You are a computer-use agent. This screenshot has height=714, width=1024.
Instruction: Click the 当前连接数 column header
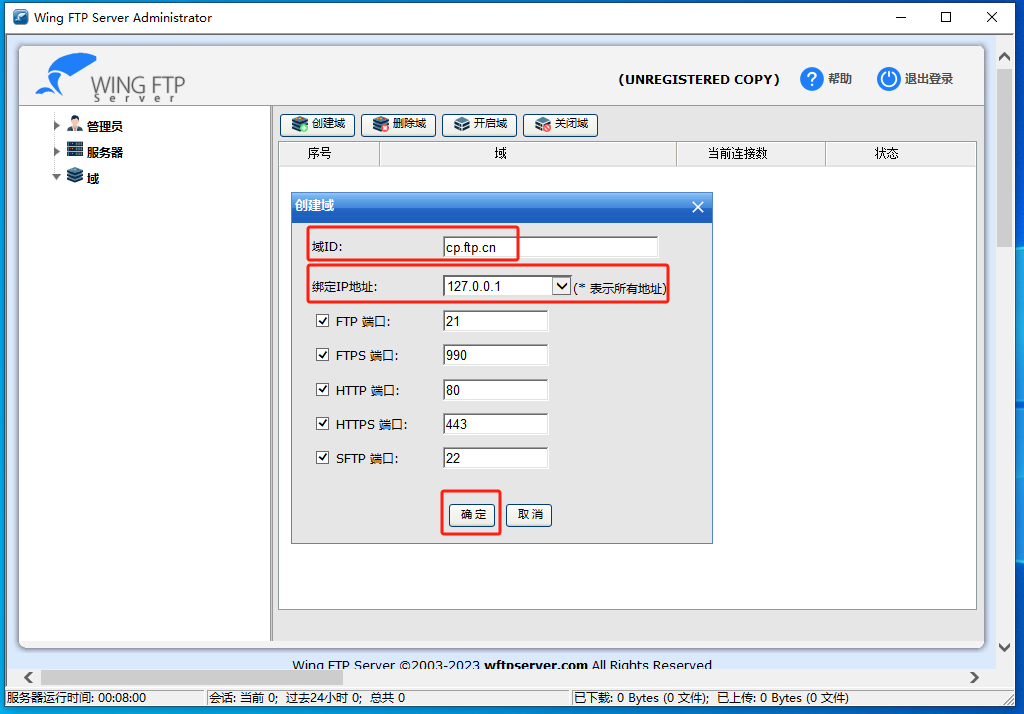(x=751, y=154)
